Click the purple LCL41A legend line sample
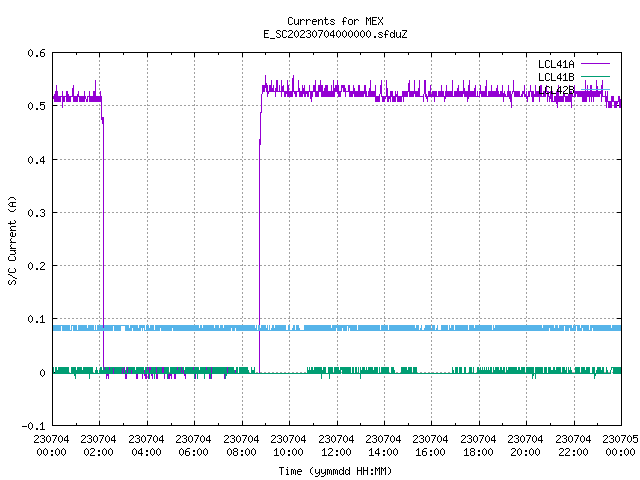The width and height of the screenshot is (640, 480). (595, 64)
